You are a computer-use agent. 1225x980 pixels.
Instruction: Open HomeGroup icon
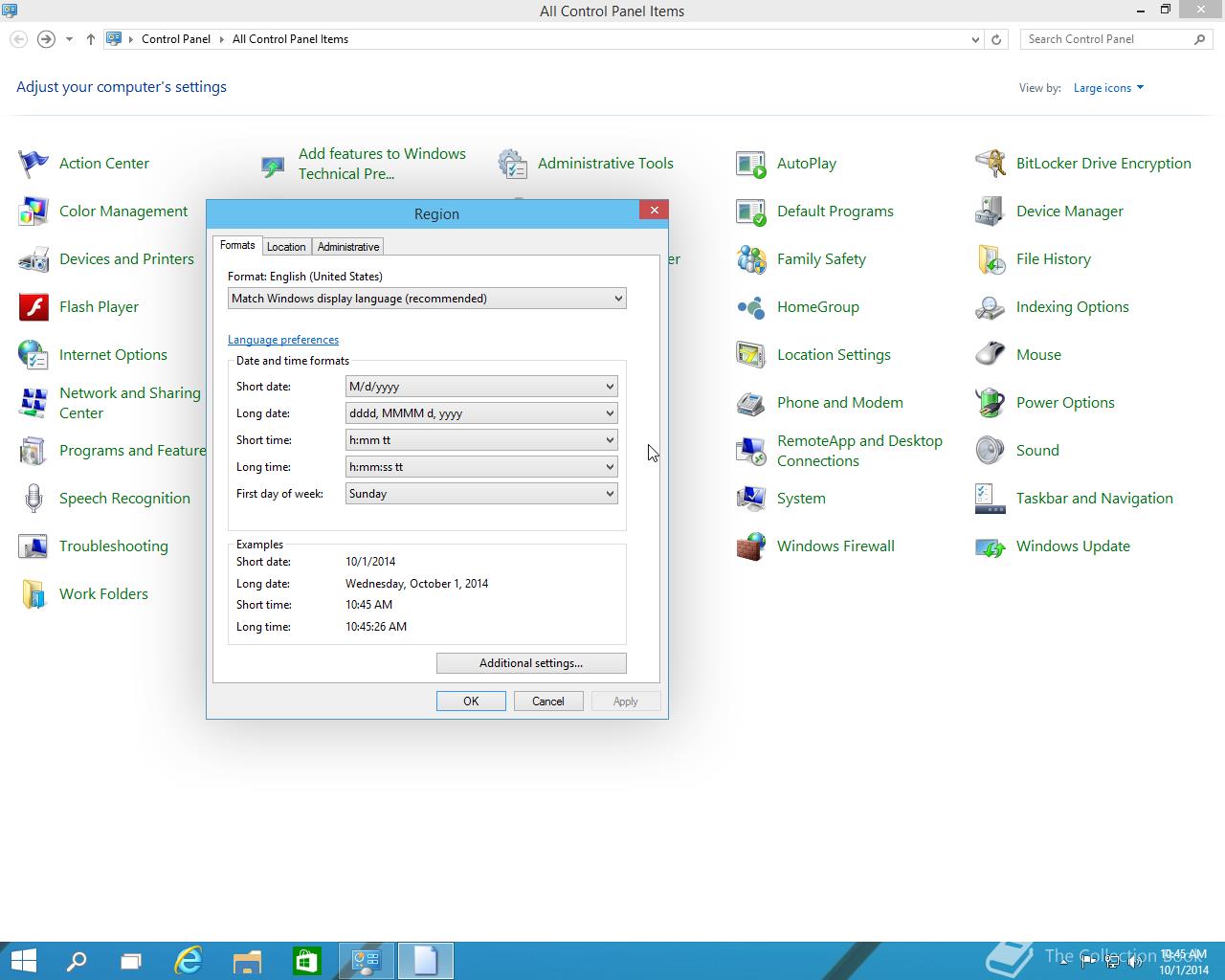coord(751,307)
